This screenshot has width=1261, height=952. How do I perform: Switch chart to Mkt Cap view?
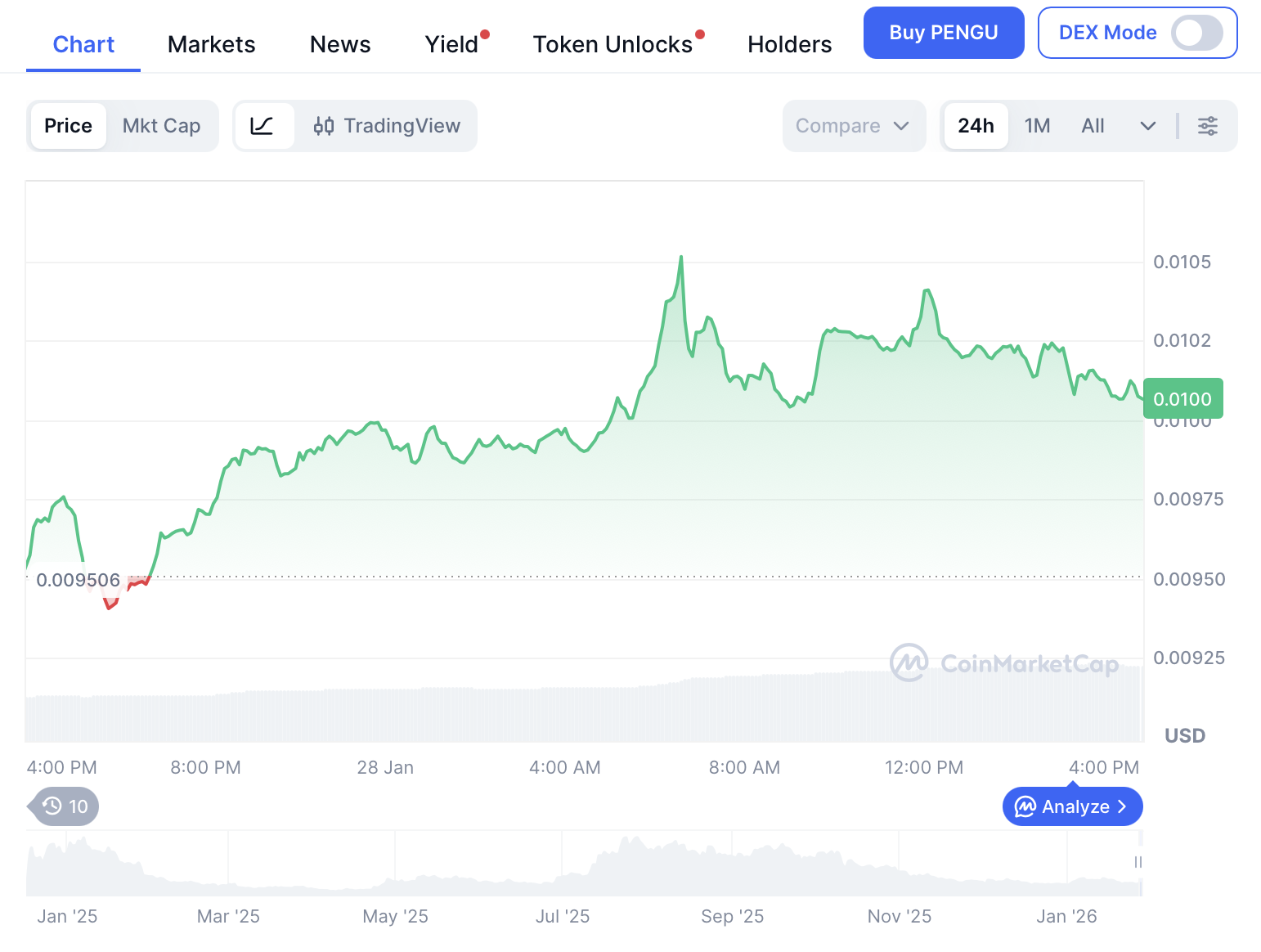click(x=162, y=126)
